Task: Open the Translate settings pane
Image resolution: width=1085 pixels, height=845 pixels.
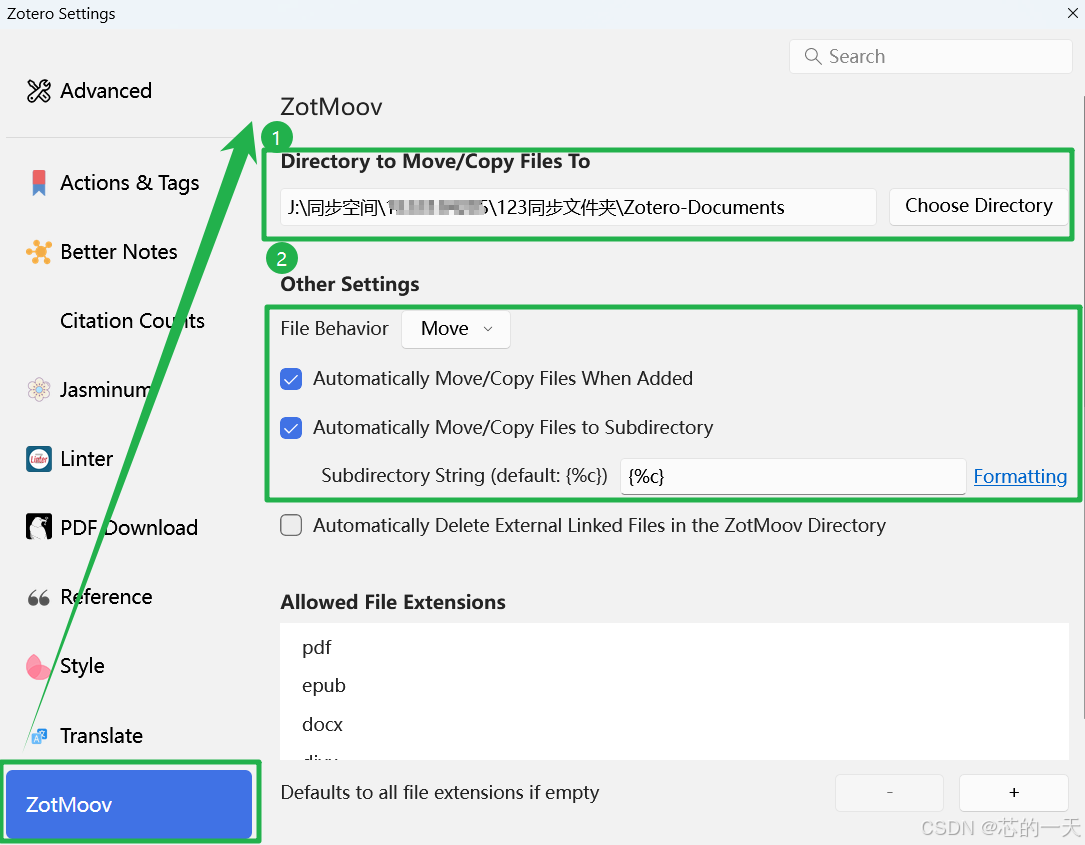Action: [x=101, y=736]
